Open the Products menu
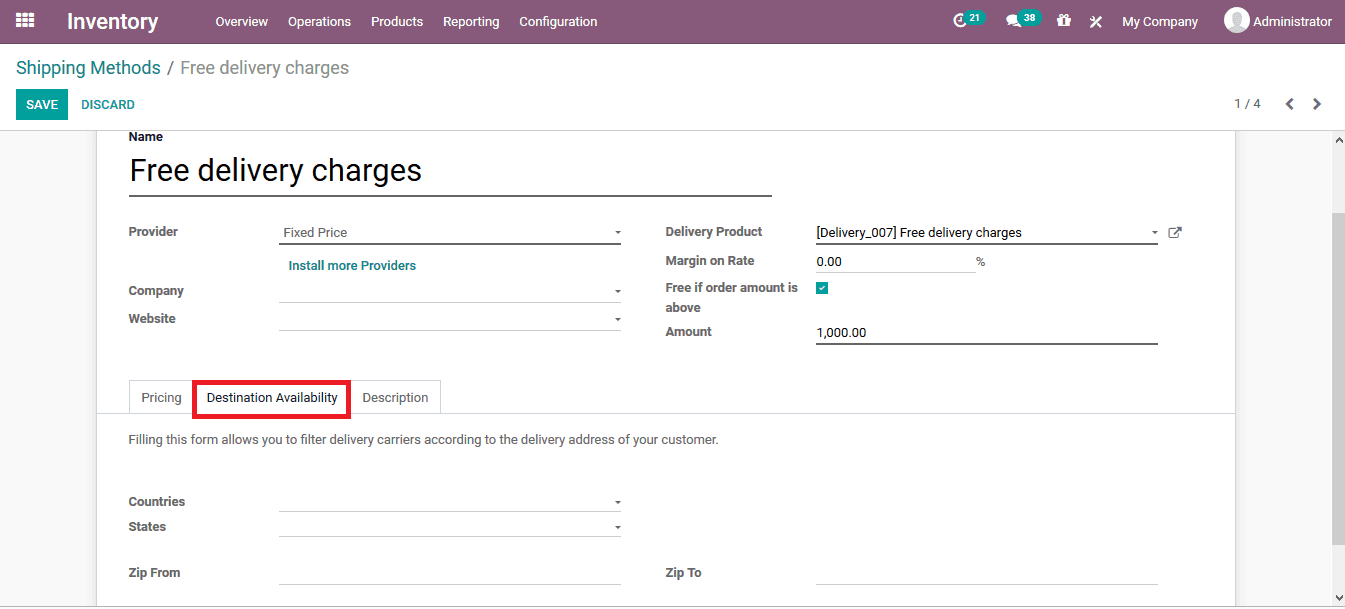The width and height of the screenshot is (1345, 609). coord(397,21)
